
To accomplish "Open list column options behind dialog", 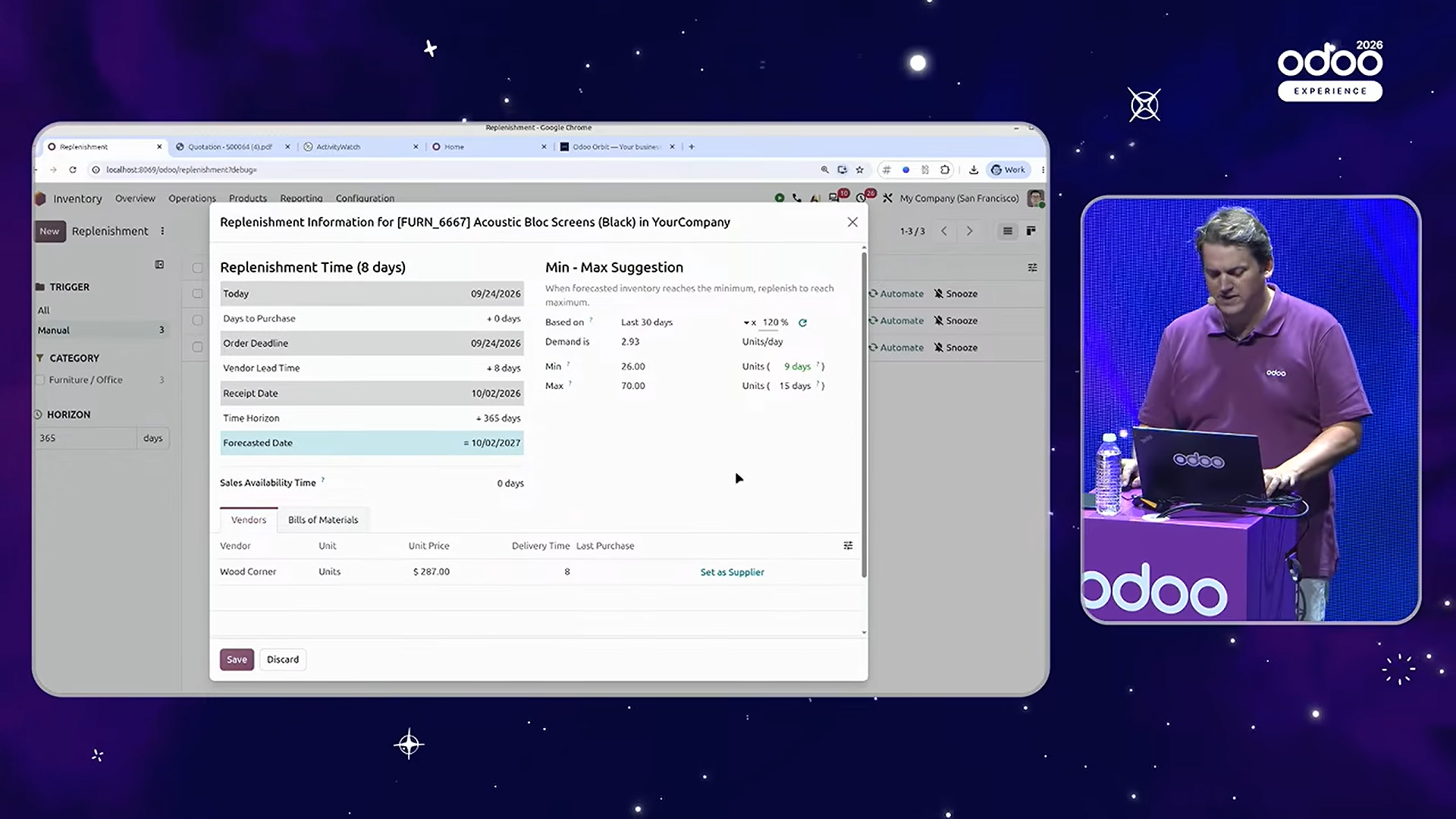I will pyautogui.click(x=1032, y=268).
